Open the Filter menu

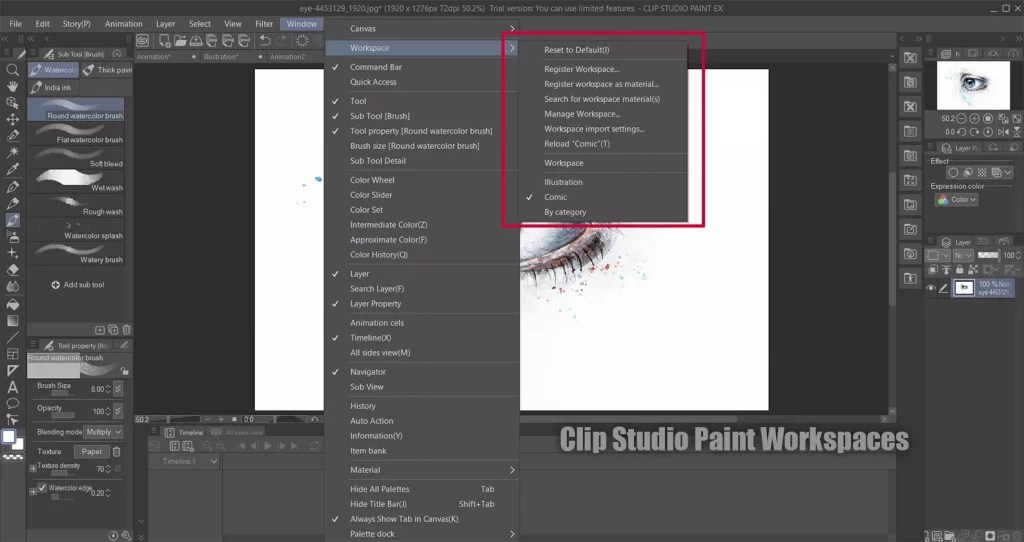264,24
